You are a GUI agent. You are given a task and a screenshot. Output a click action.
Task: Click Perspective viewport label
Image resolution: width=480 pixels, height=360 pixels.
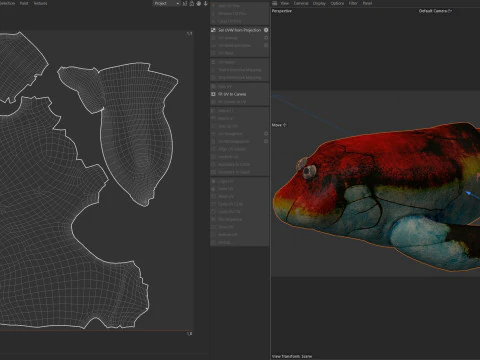pyautogui.click(x=282, y=11)
